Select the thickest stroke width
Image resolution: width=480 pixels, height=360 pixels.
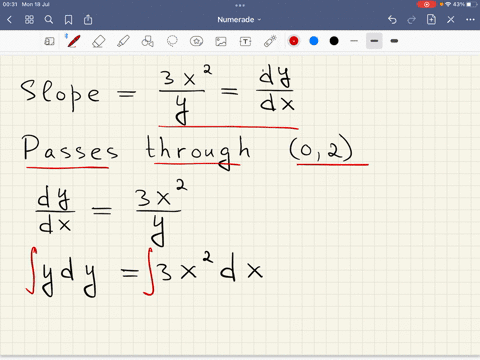coord(394,41)
